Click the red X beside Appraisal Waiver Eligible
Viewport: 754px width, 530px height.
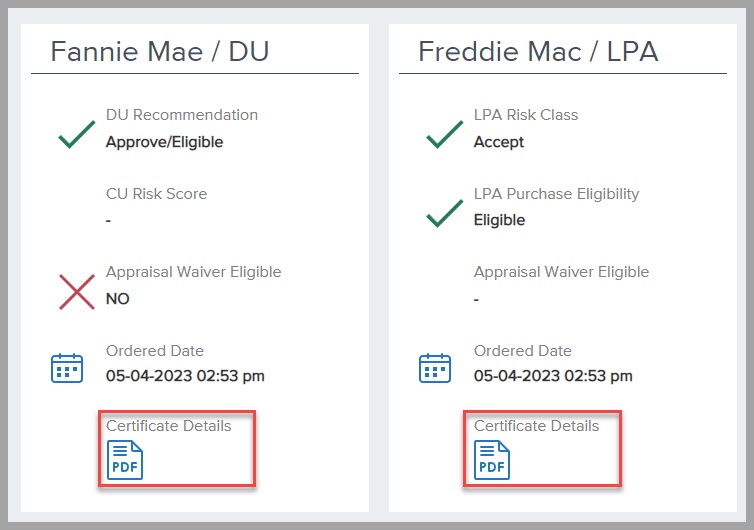[76, 290]
